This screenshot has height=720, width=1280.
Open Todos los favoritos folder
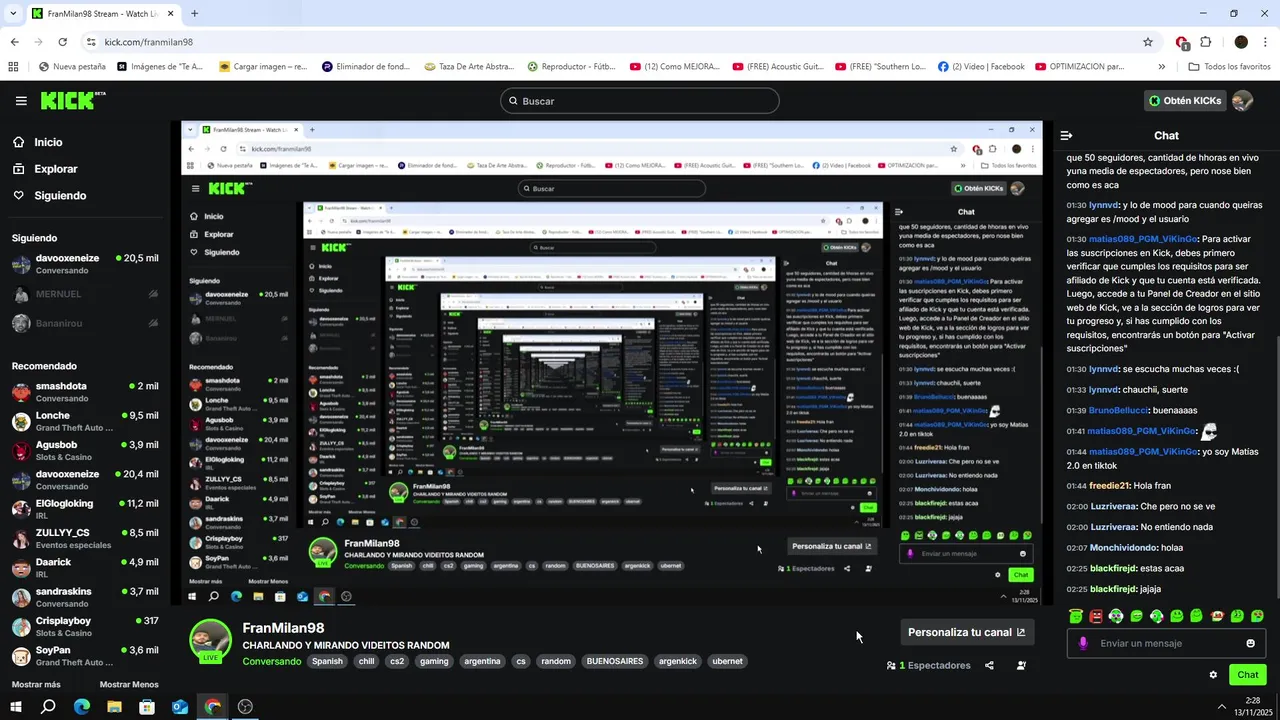(1229, 67)
